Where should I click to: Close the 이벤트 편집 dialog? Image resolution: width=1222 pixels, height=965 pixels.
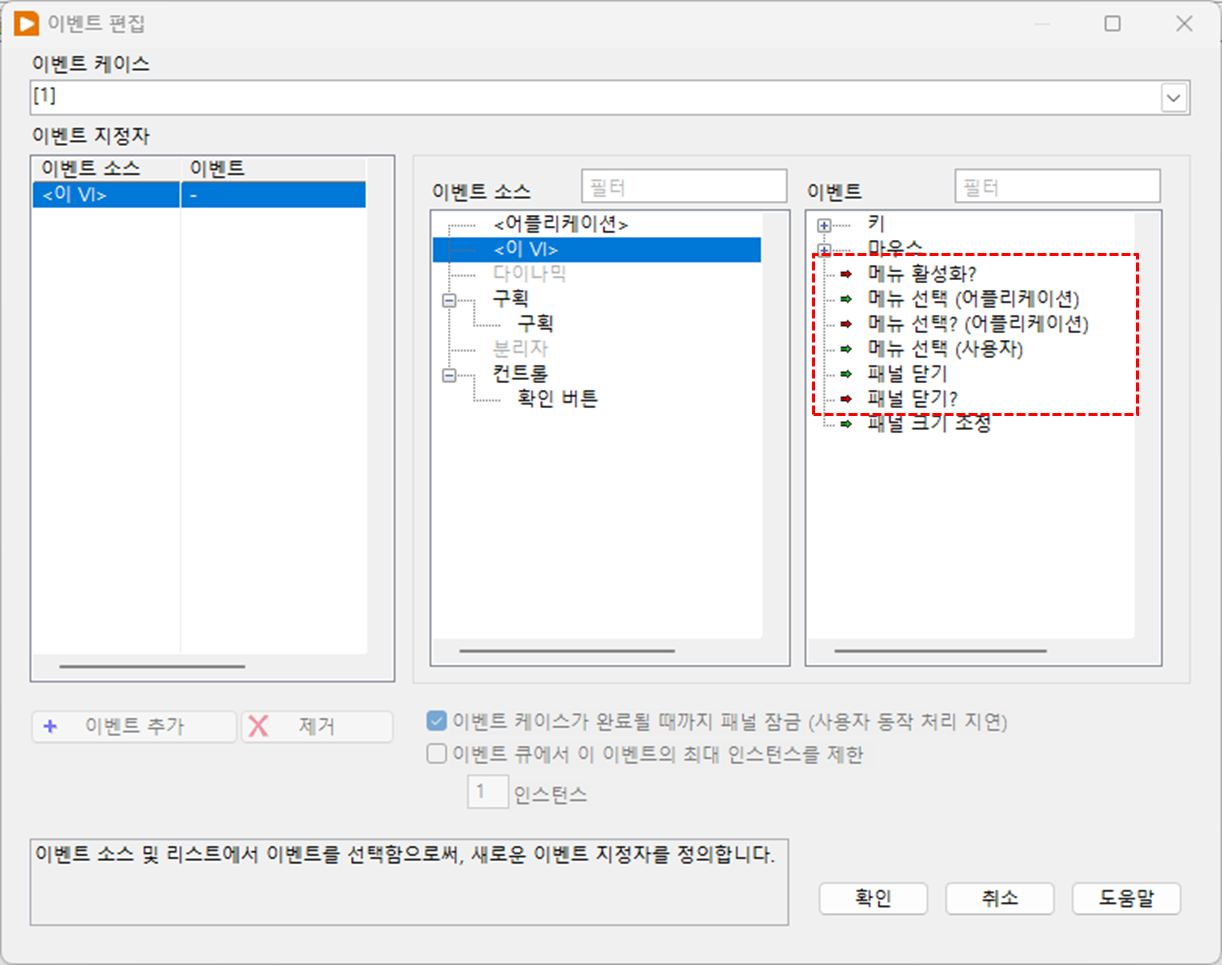tap(1185, 24)
